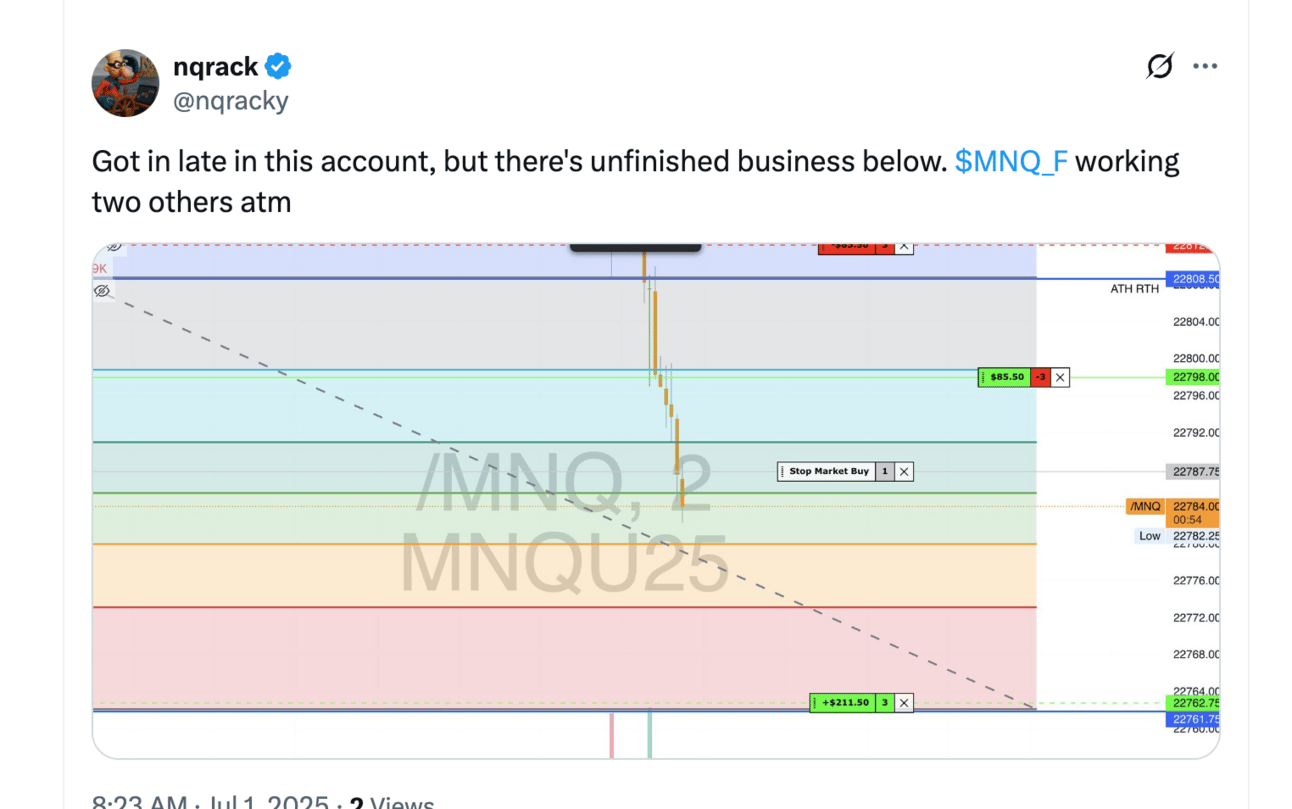Open the tweet's three-dot more menu
Image resolution: width=1292 pixels, height=809 pixels.
point(1205,67)
